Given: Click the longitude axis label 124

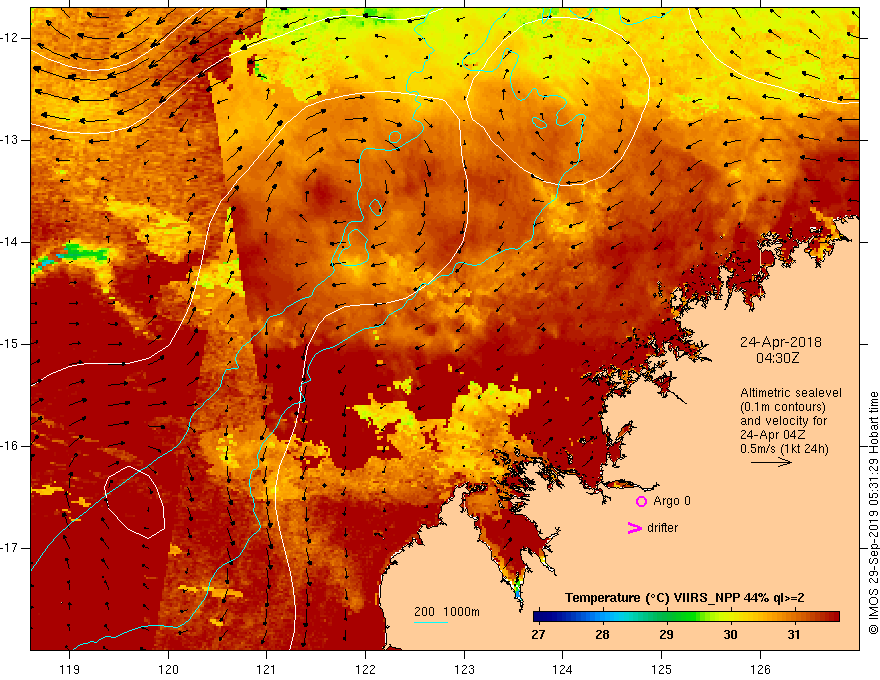Looking at the screenshot, I should tap(562, 669).
